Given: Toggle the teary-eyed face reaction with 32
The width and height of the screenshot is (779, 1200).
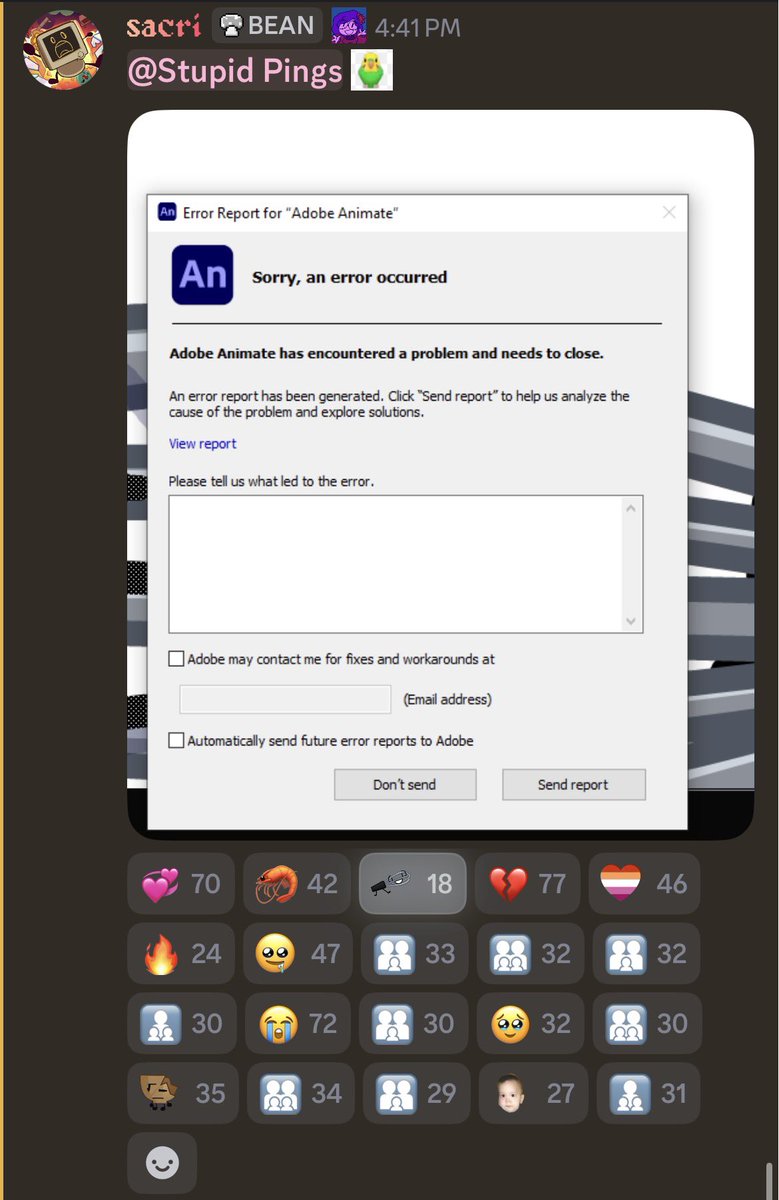Looking at the screenshot, I should click(530, 1024).
